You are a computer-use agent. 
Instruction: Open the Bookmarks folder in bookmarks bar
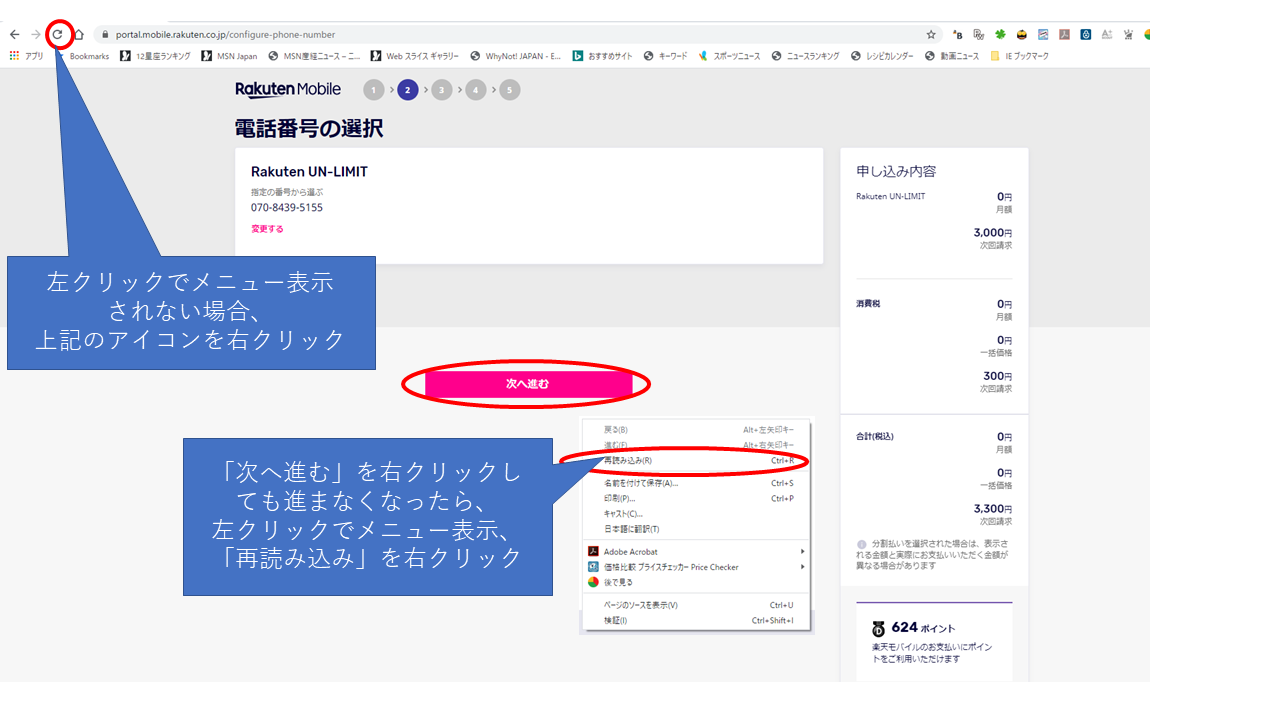89,56
